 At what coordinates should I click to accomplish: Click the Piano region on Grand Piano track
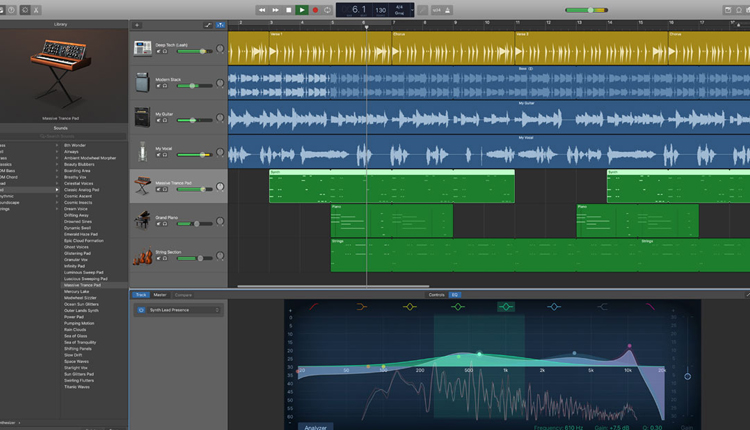click(x=392, y=221)
